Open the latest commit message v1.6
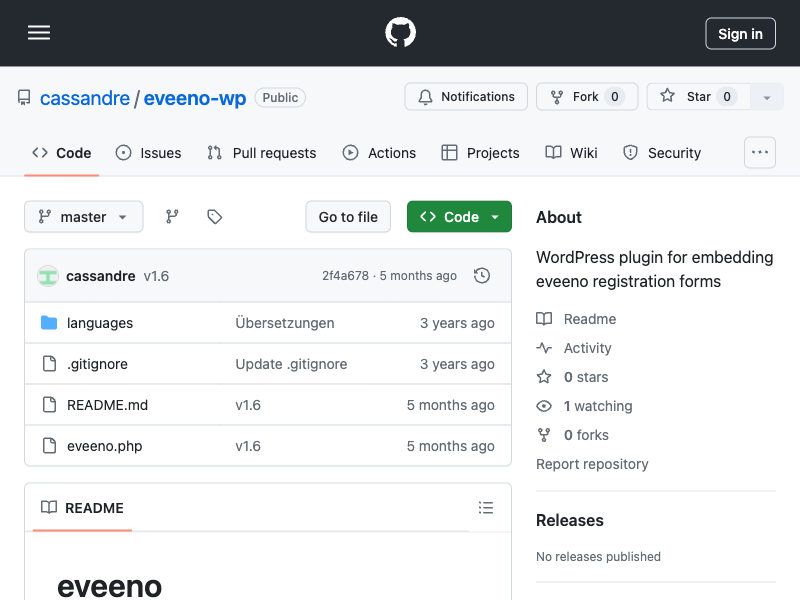Viewport: 800px width, 600px height. click(x=156, y=276)
